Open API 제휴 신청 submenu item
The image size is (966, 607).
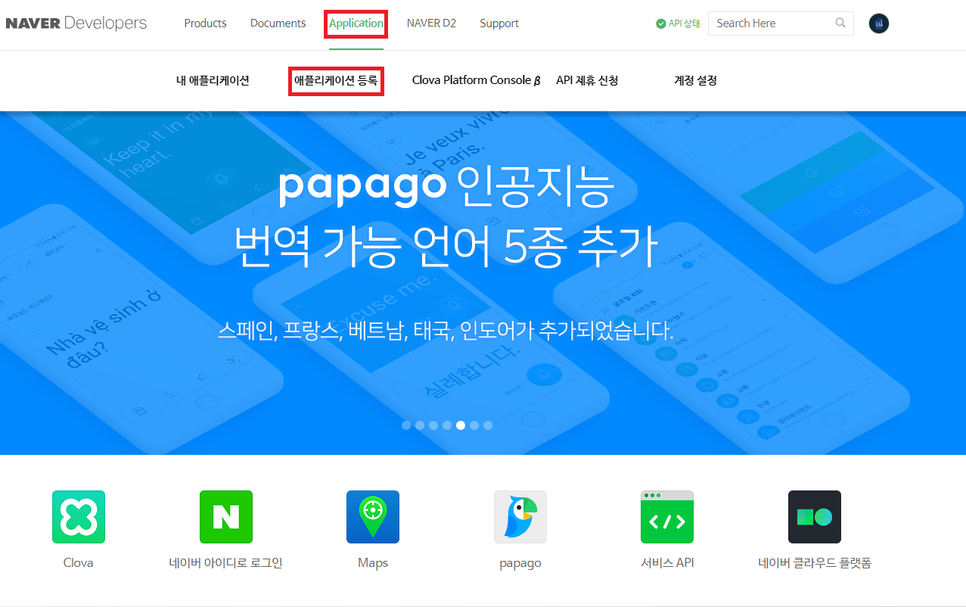pos(587,80)
